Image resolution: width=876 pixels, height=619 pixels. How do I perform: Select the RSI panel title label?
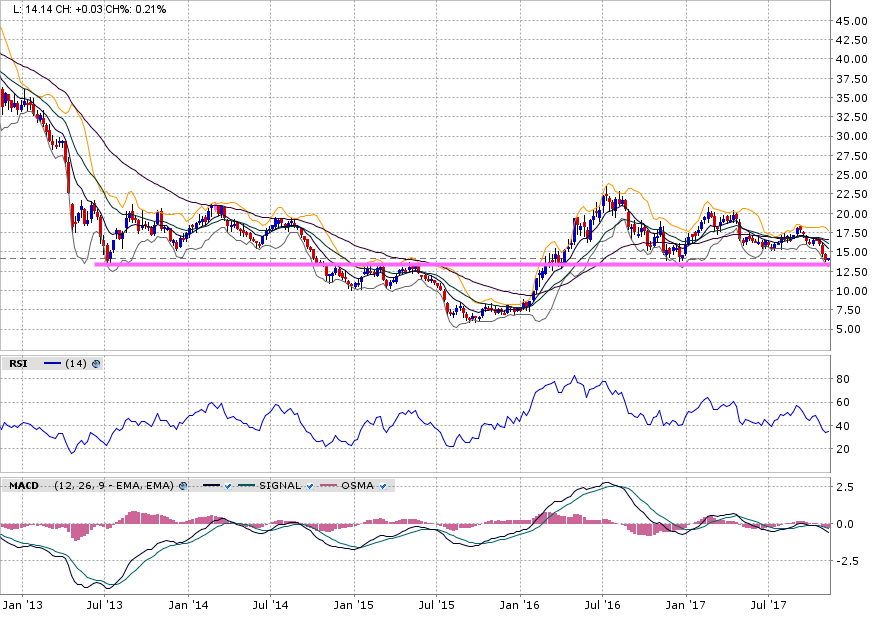pyautogui.click(x=17, y=364)
